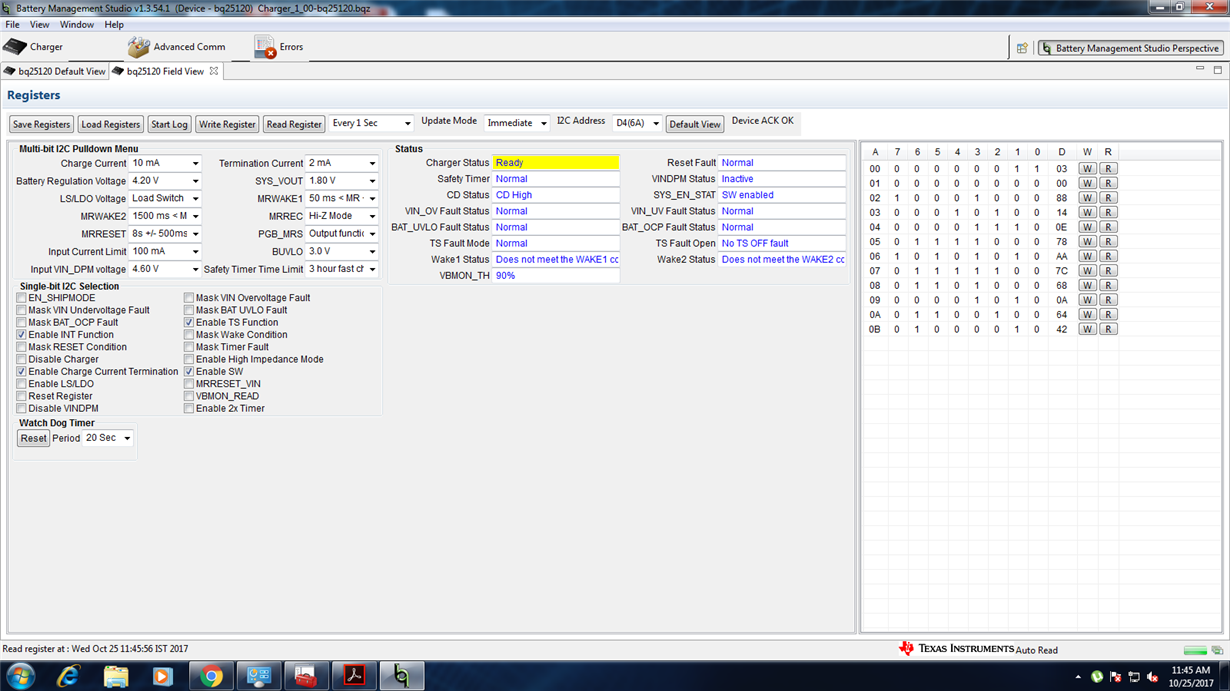Screen dimensions: 1230x691
Task: Expand the Termination Current dropdown
Action: [x=342, y=163]
